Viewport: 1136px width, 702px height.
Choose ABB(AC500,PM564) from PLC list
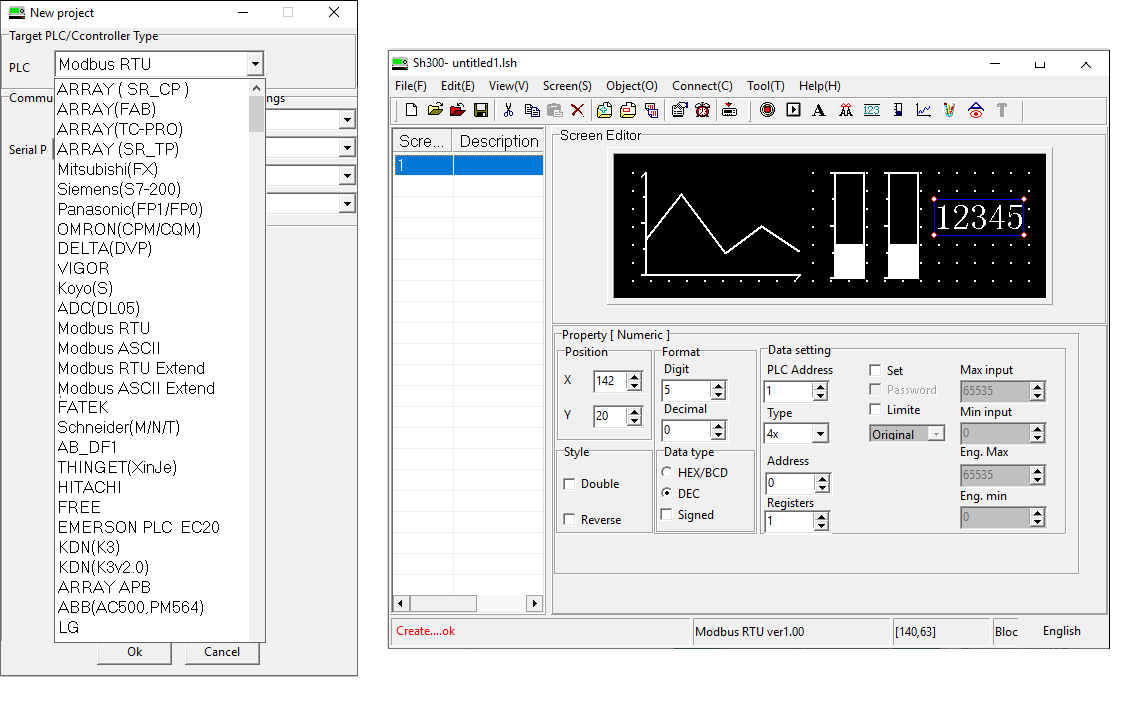pos(130,607)
